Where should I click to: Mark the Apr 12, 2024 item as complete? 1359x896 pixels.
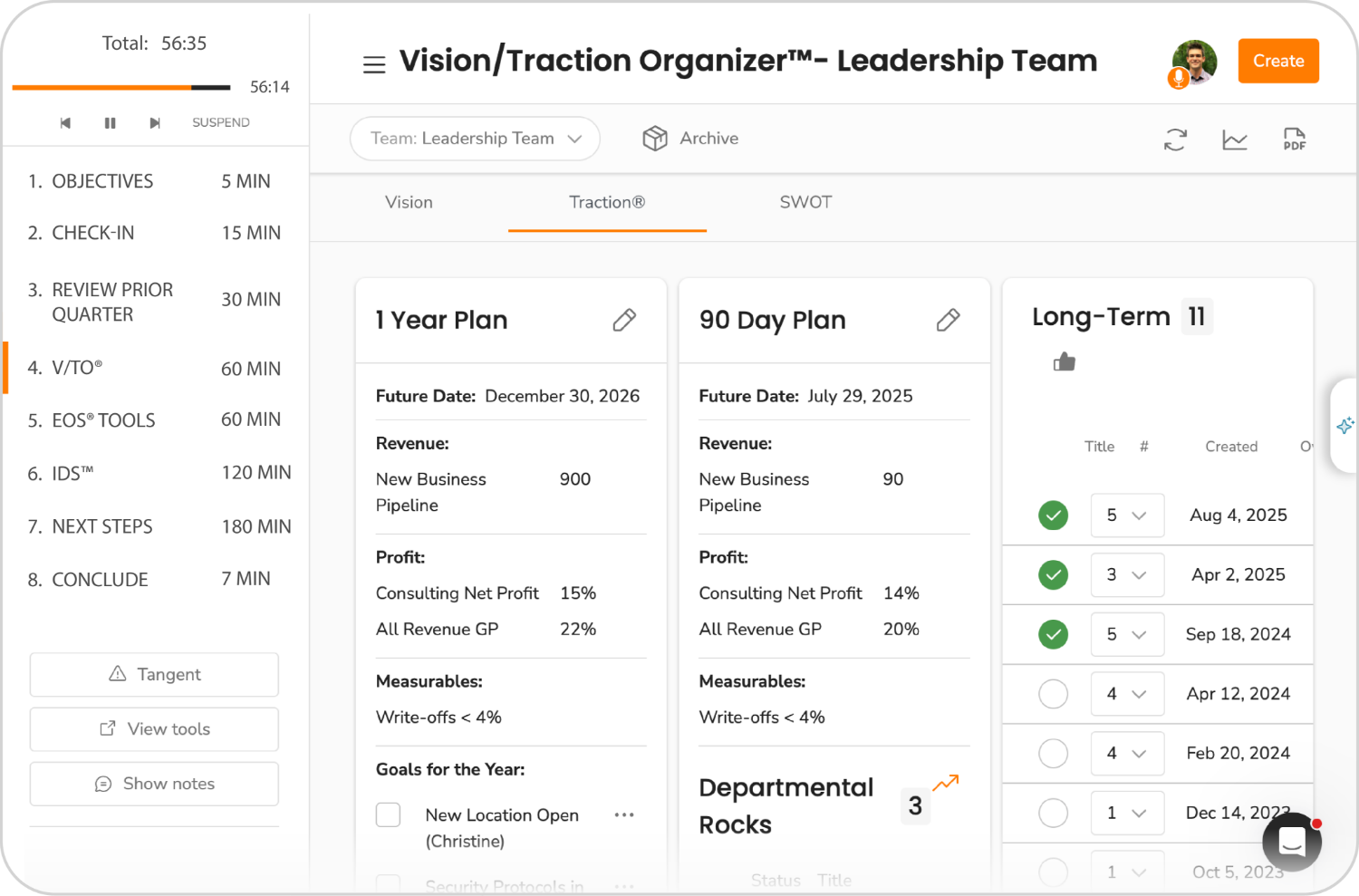tap(1053, 694)
